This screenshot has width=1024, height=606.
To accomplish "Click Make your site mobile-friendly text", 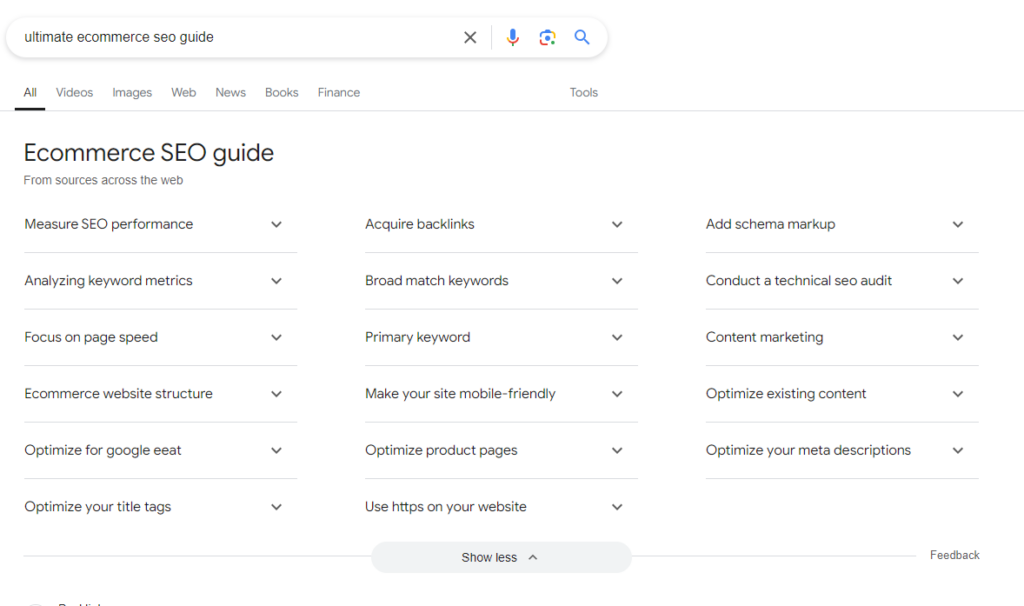I will [x=460, y=394].
